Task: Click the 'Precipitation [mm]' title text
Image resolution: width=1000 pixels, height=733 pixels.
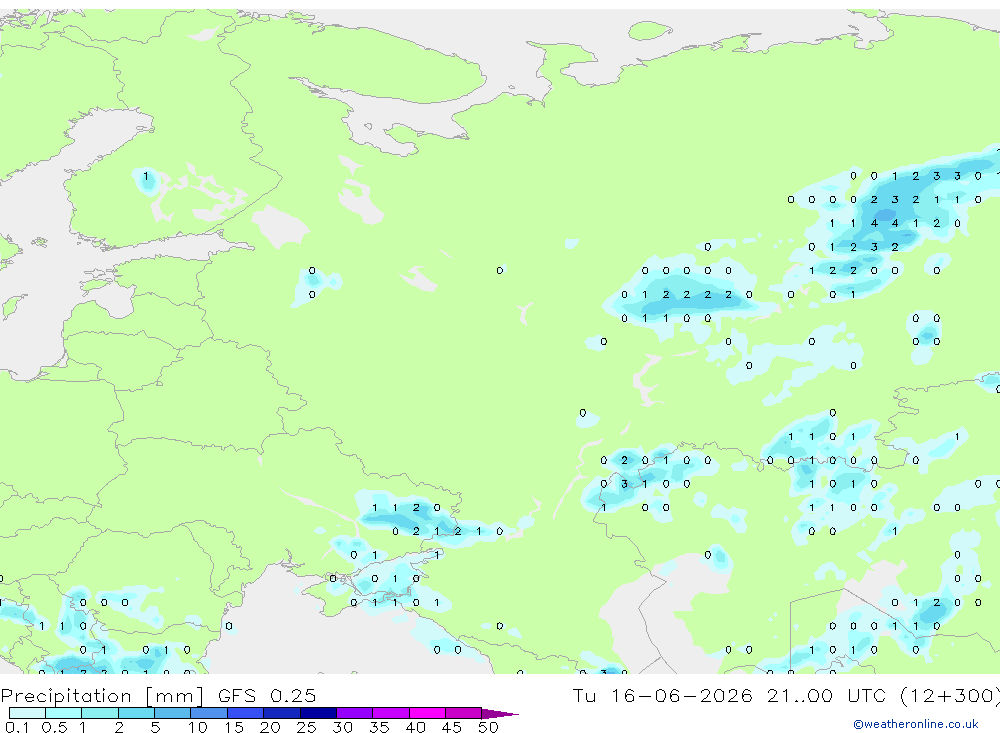Action: click(102, 696)
